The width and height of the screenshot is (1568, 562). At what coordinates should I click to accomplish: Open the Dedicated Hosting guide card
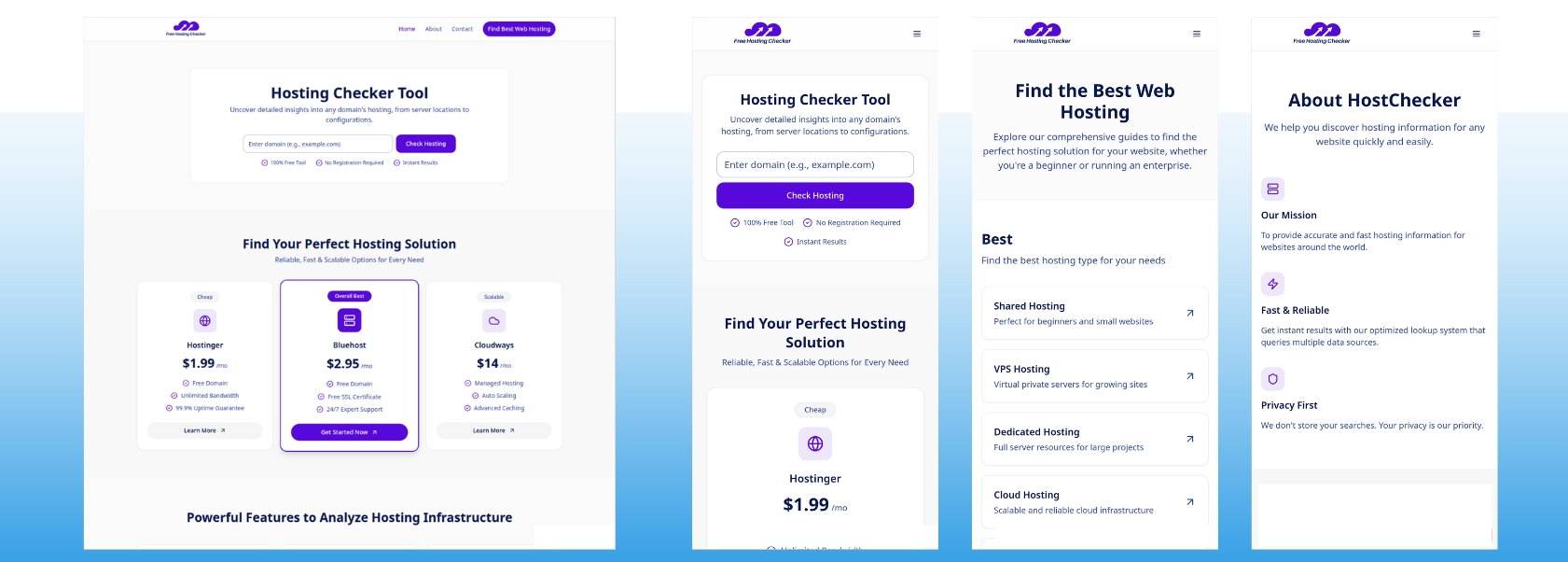click(1095, 439)
